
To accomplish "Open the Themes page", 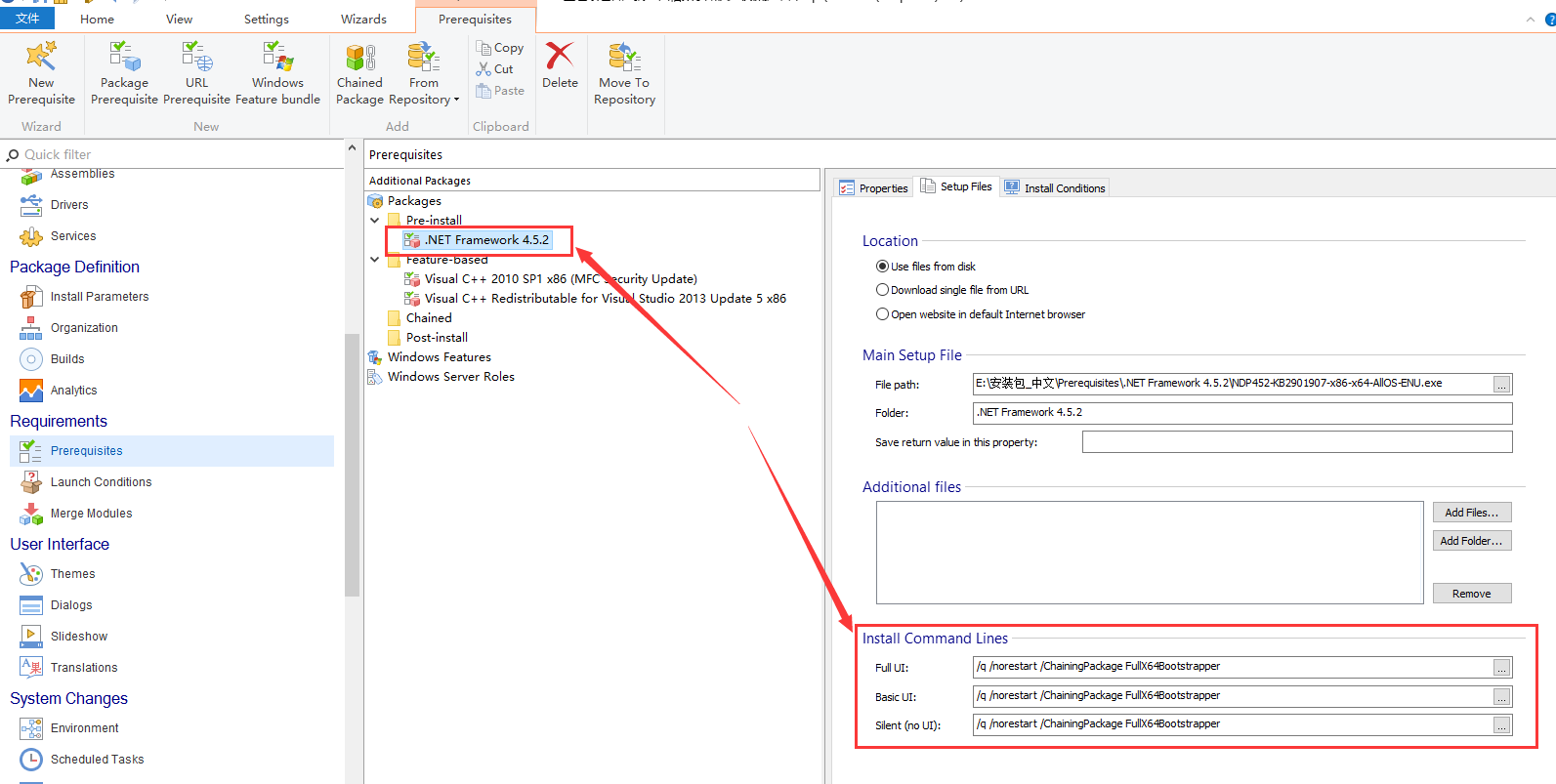I will pyautogui.click(x=72, y=574).
